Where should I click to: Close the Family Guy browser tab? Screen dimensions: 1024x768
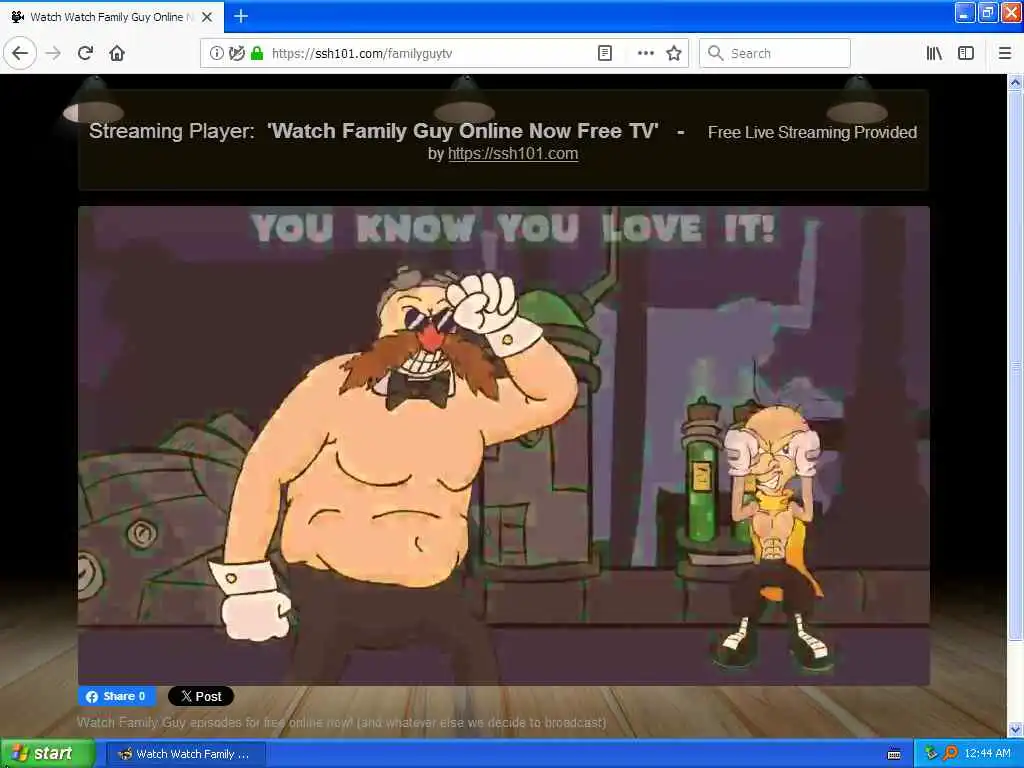click(207, 17)
